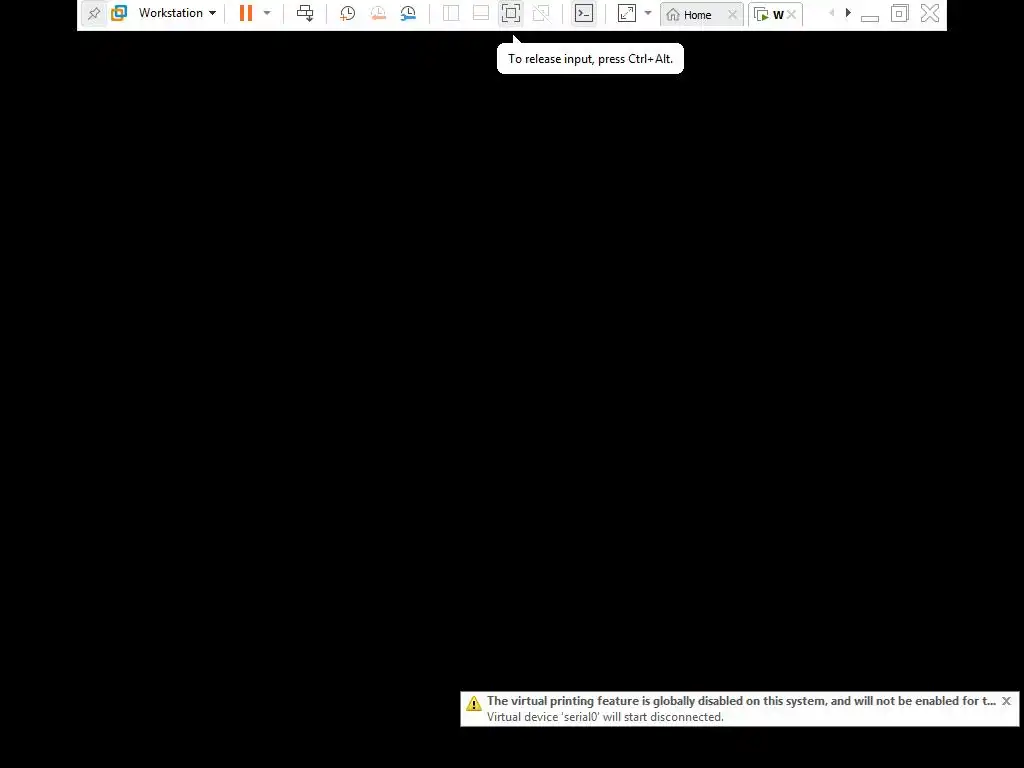Click the pin toolbar pushpin icon

point(94,13)
